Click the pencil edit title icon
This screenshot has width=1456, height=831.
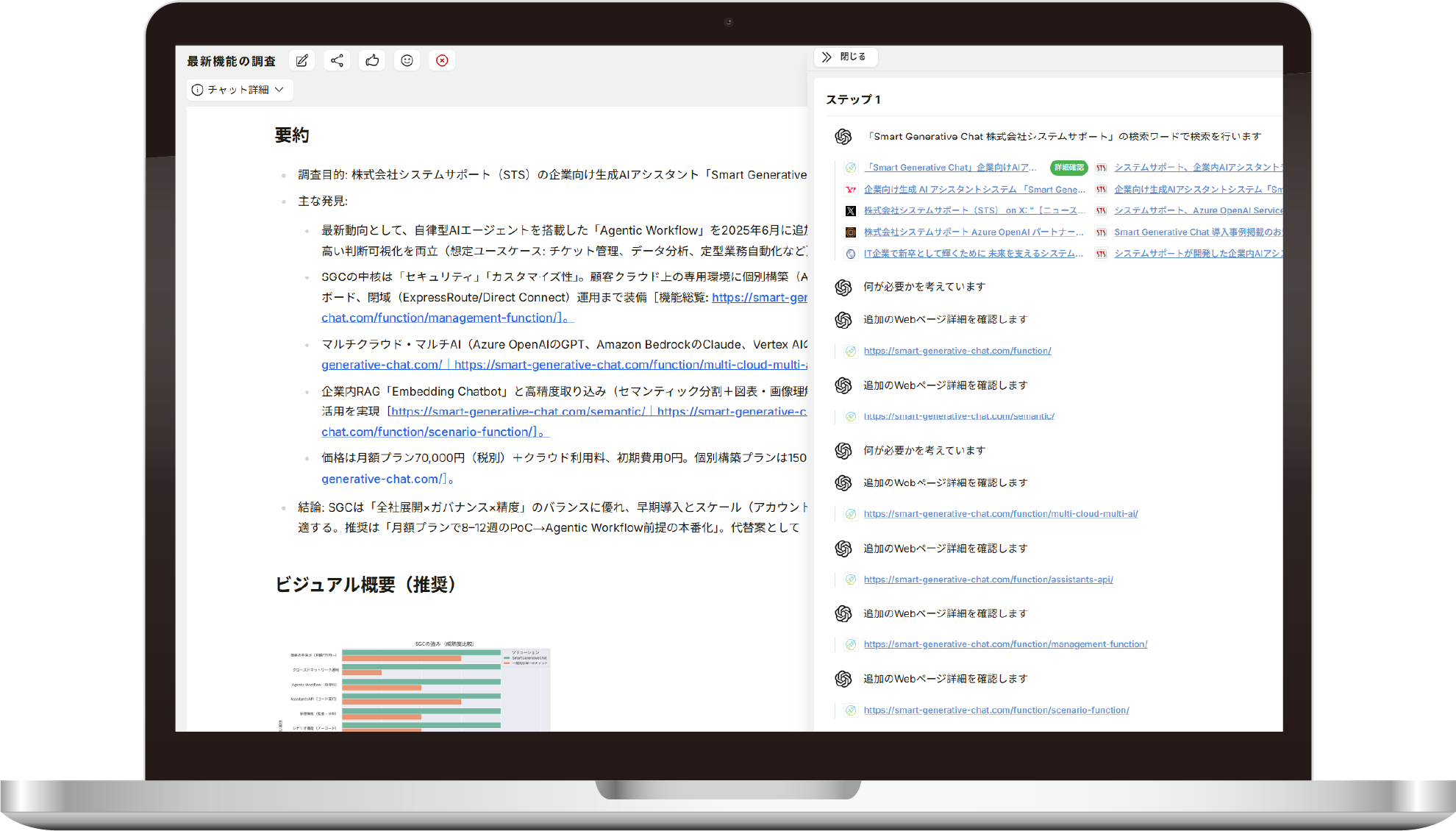[301, 61]
